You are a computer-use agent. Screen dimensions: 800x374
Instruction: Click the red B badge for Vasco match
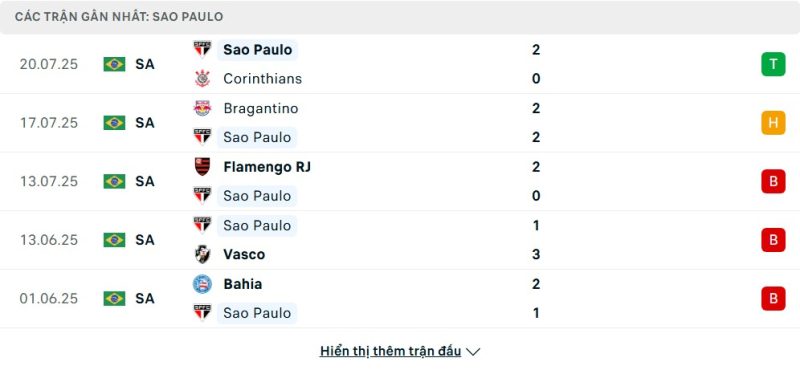click(773, 240)
